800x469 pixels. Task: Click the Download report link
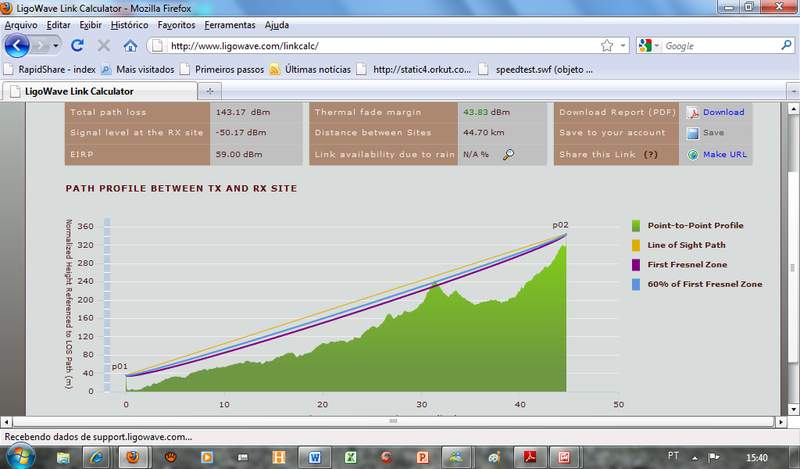tap(723, 112)
